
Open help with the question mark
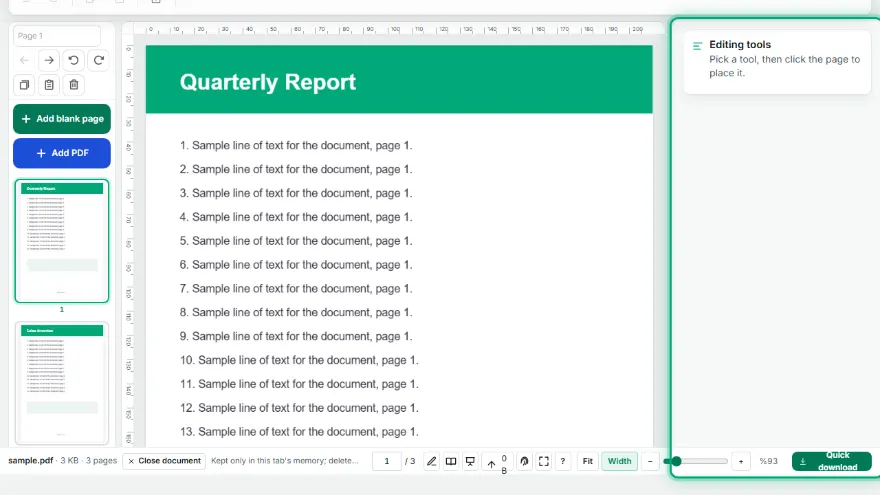562,461
